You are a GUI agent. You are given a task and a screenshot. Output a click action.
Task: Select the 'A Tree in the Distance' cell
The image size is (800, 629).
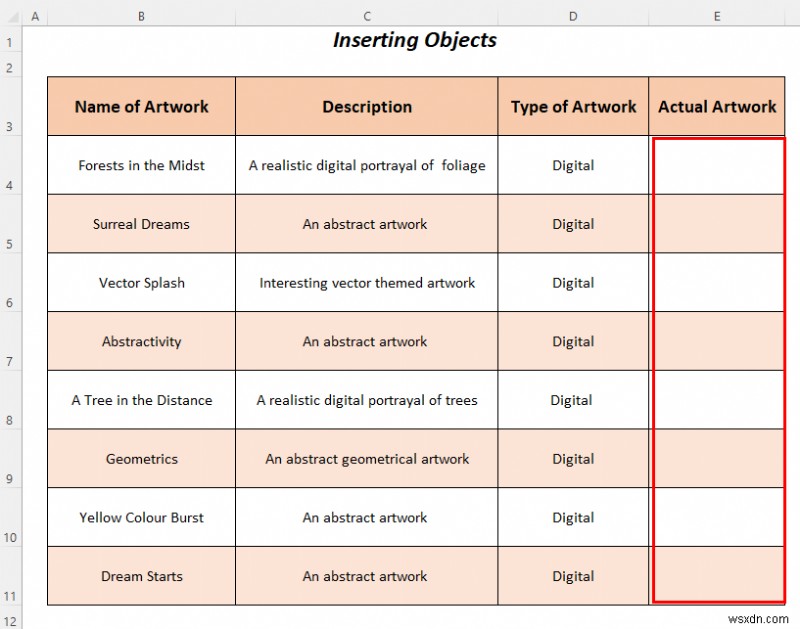tap(141, 399)
